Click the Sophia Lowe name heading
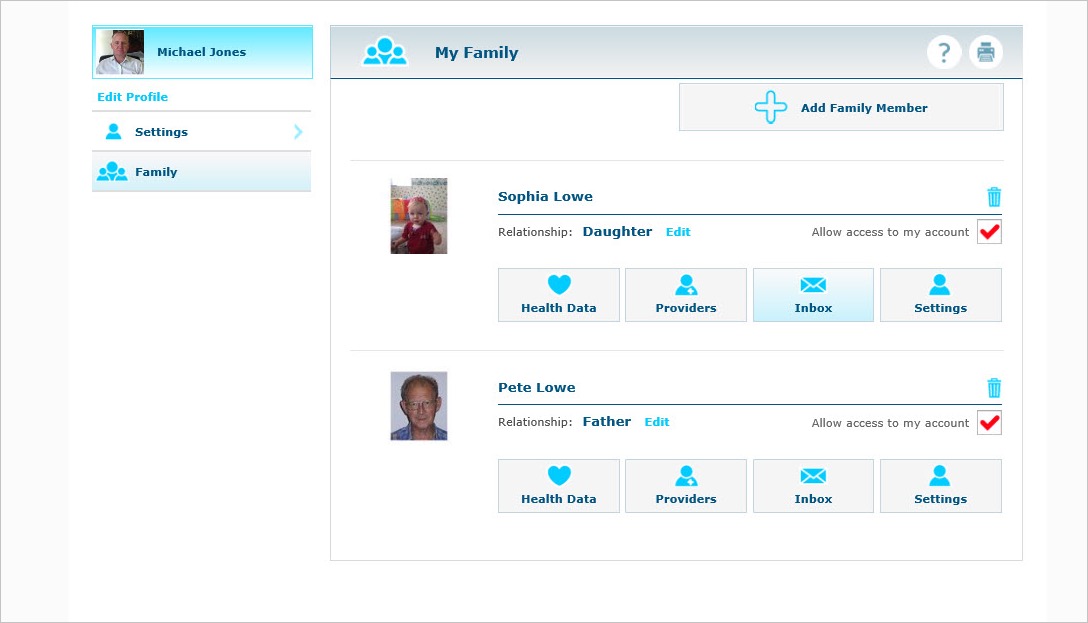The image size is (1088, 623). (545, 196)
